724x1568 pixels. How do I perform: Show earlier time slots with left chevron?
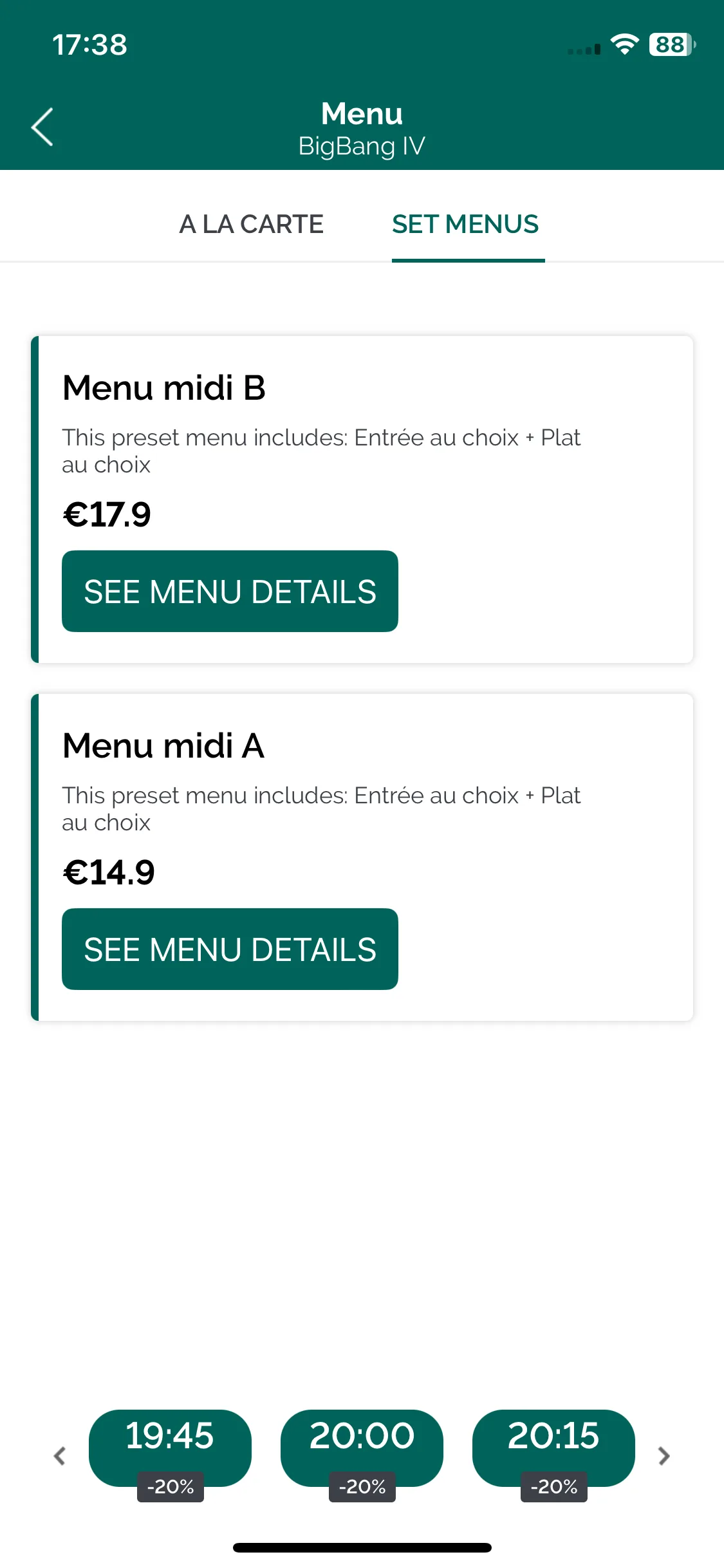(x=60, y=1456)
